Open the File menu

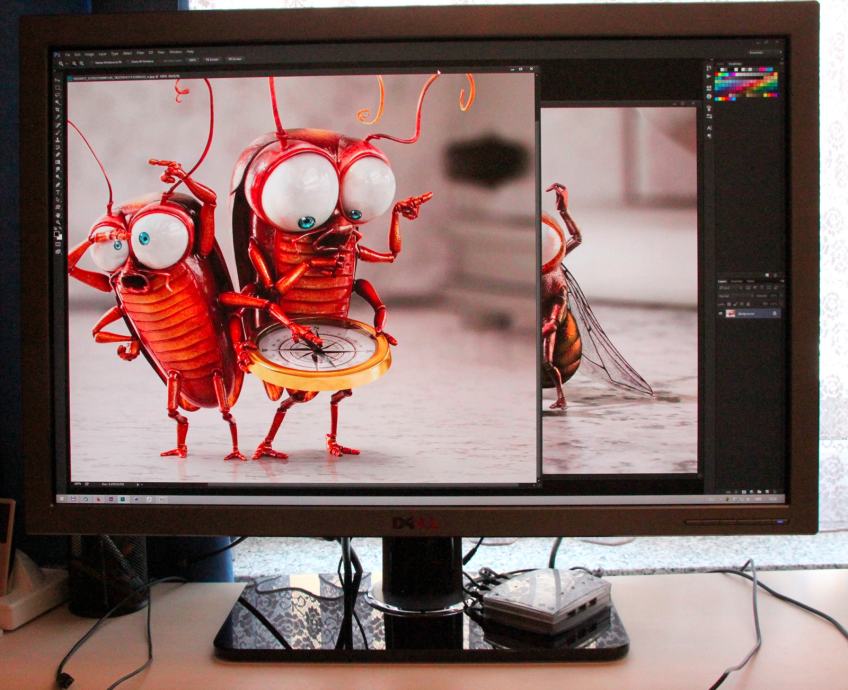[x=68, y=54]
